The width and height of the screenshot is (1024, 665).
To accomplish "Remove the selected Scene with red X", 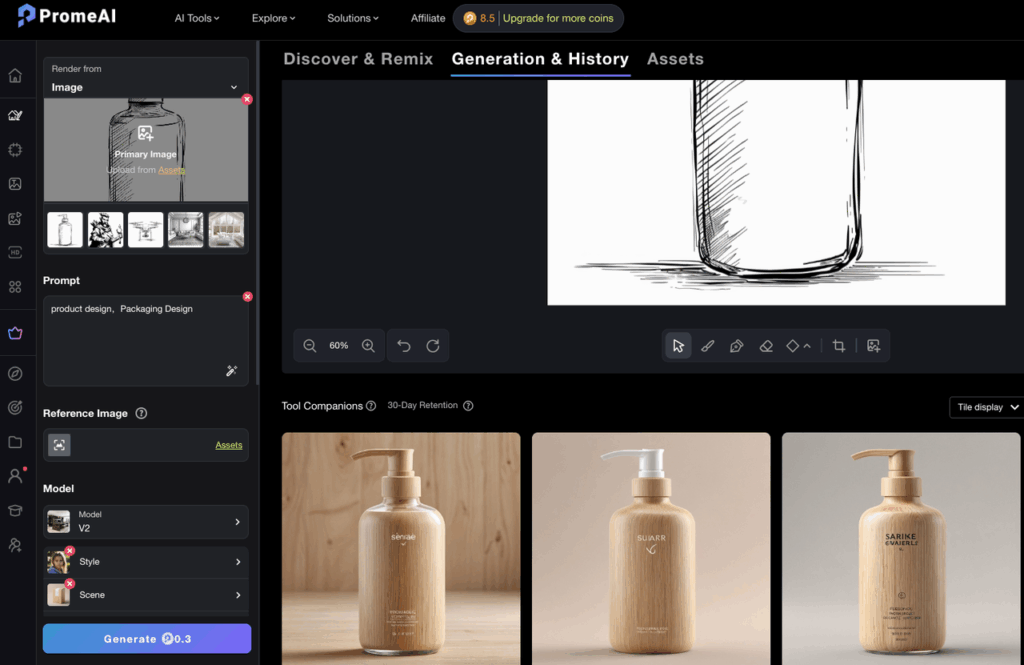I will (x=70, y=583).
